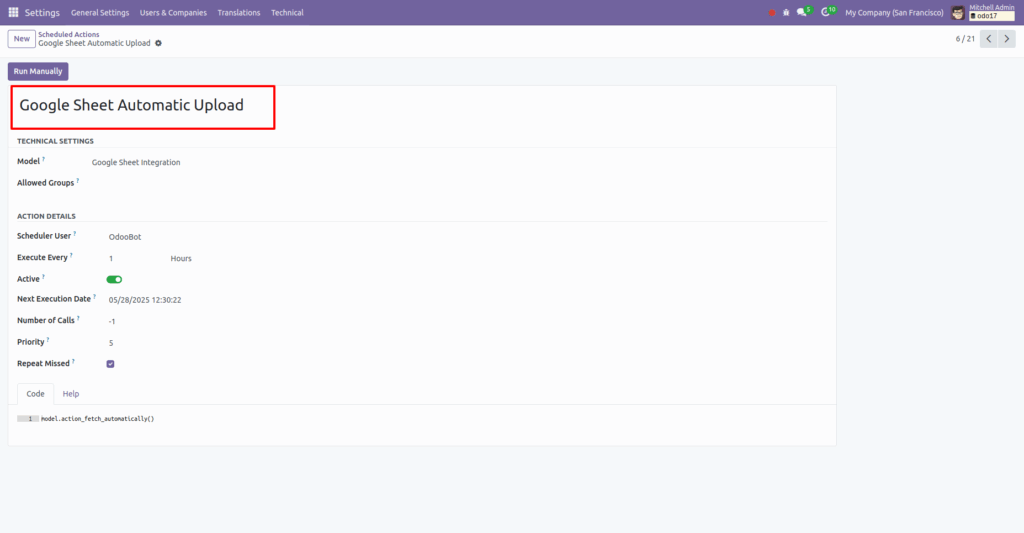Open the Users & Companies menu
This screenshot has height=533, width=1024.
tap(173, 12)
